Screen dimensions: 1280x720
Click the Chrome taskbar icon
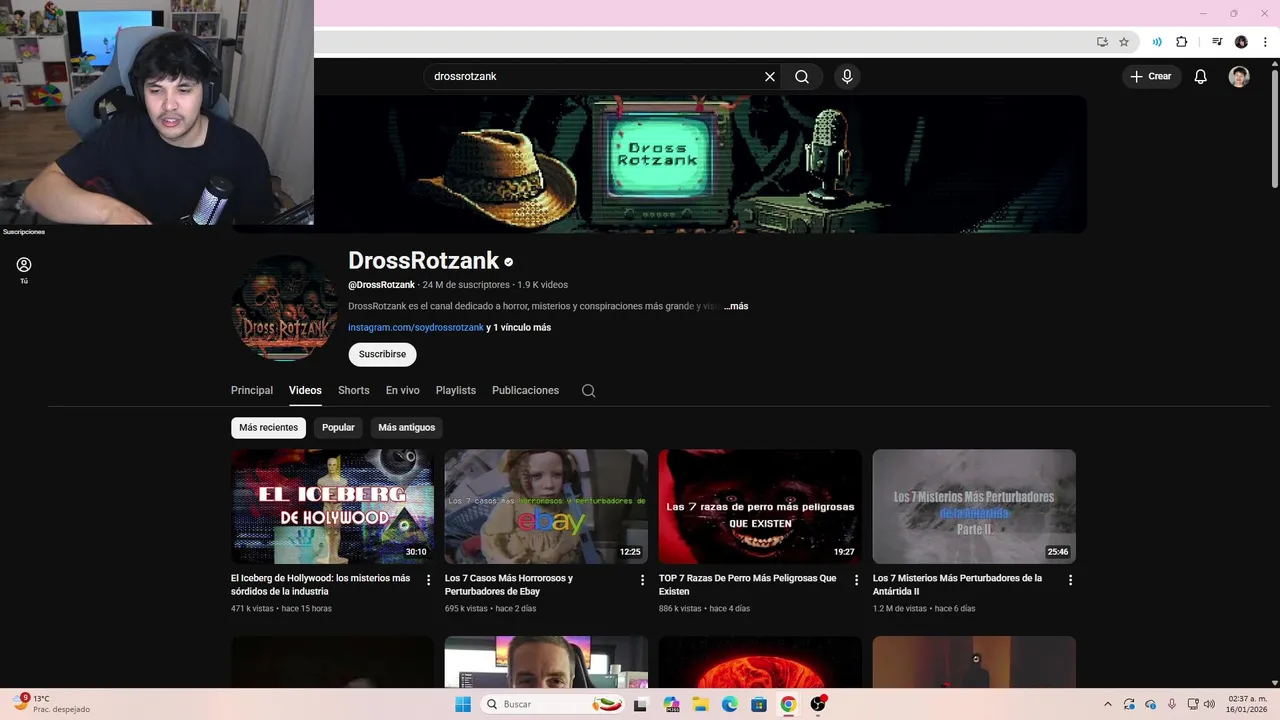(788, 704)
